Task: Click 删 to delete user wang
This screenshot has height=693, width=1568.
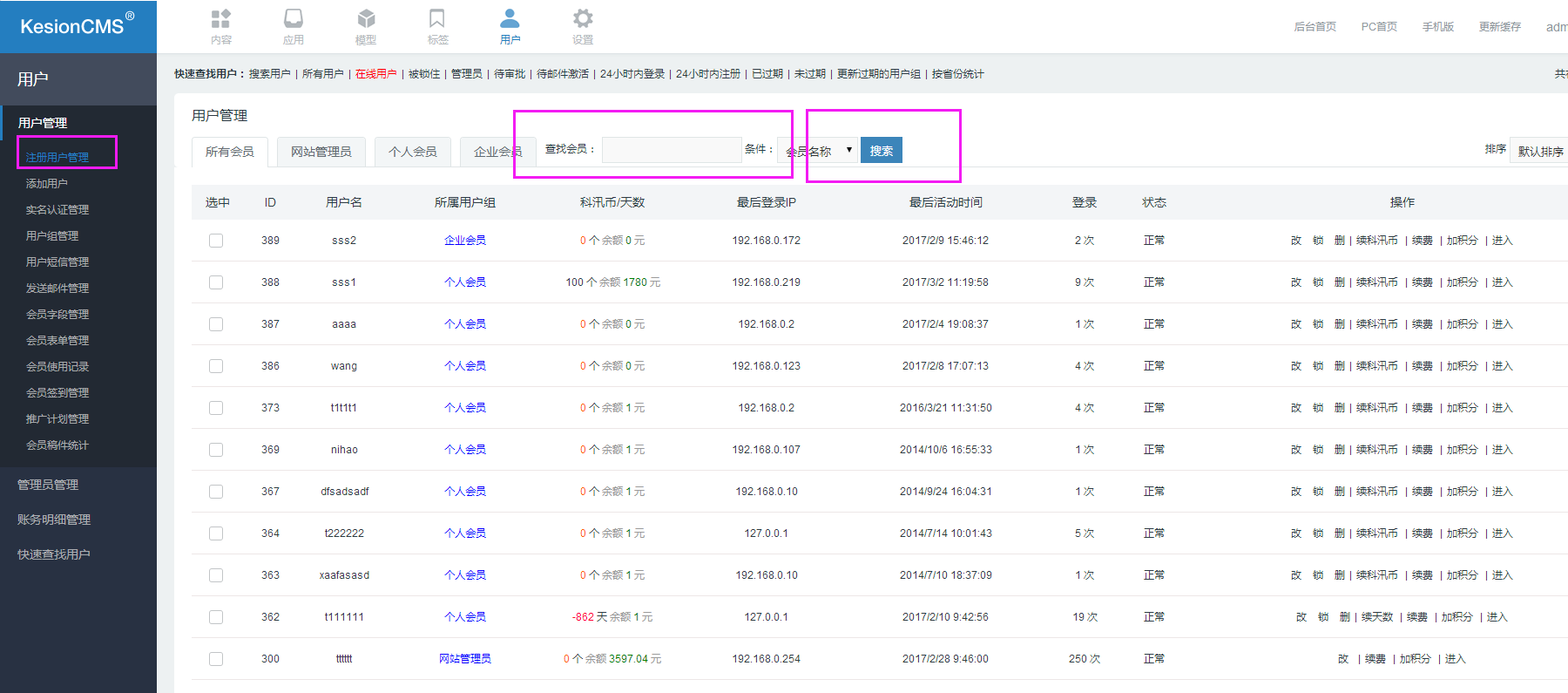Action: point(1340,366)
